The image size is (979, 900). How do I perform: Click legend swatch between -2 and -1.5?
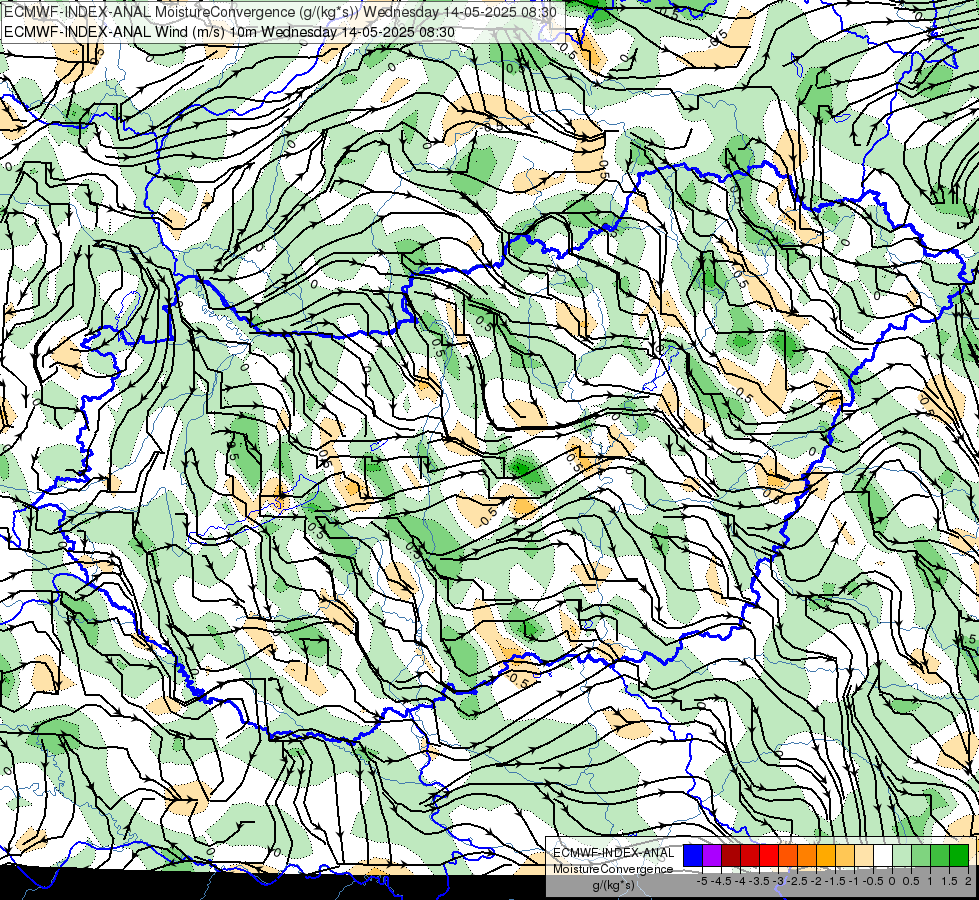click(826, 855)
